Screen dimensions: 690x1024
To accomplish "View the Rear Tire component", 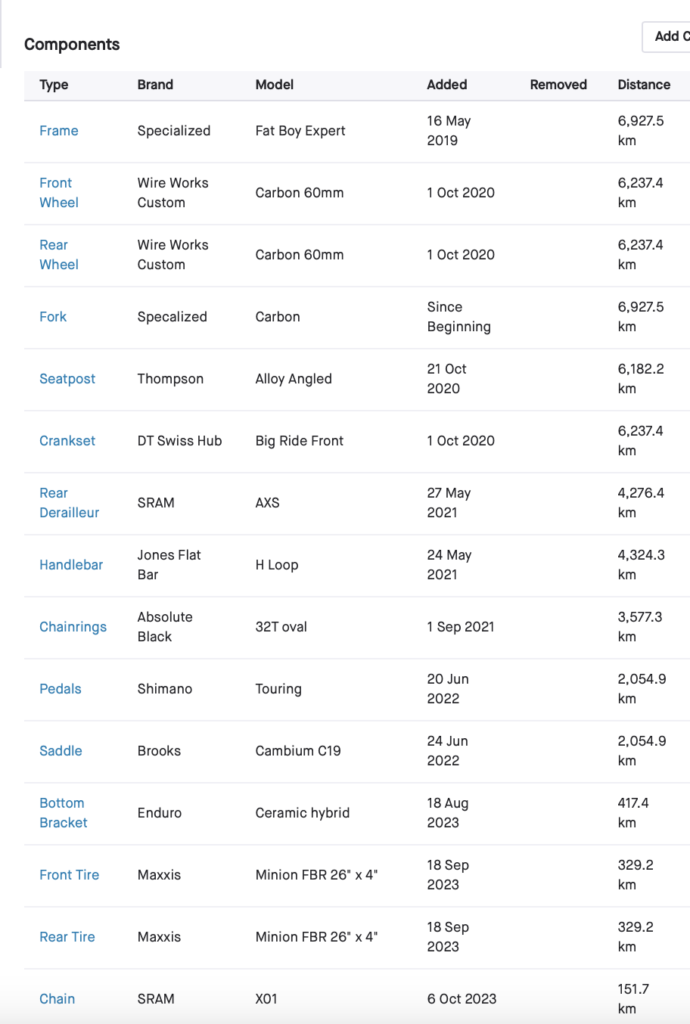I will tap(67, 937).
